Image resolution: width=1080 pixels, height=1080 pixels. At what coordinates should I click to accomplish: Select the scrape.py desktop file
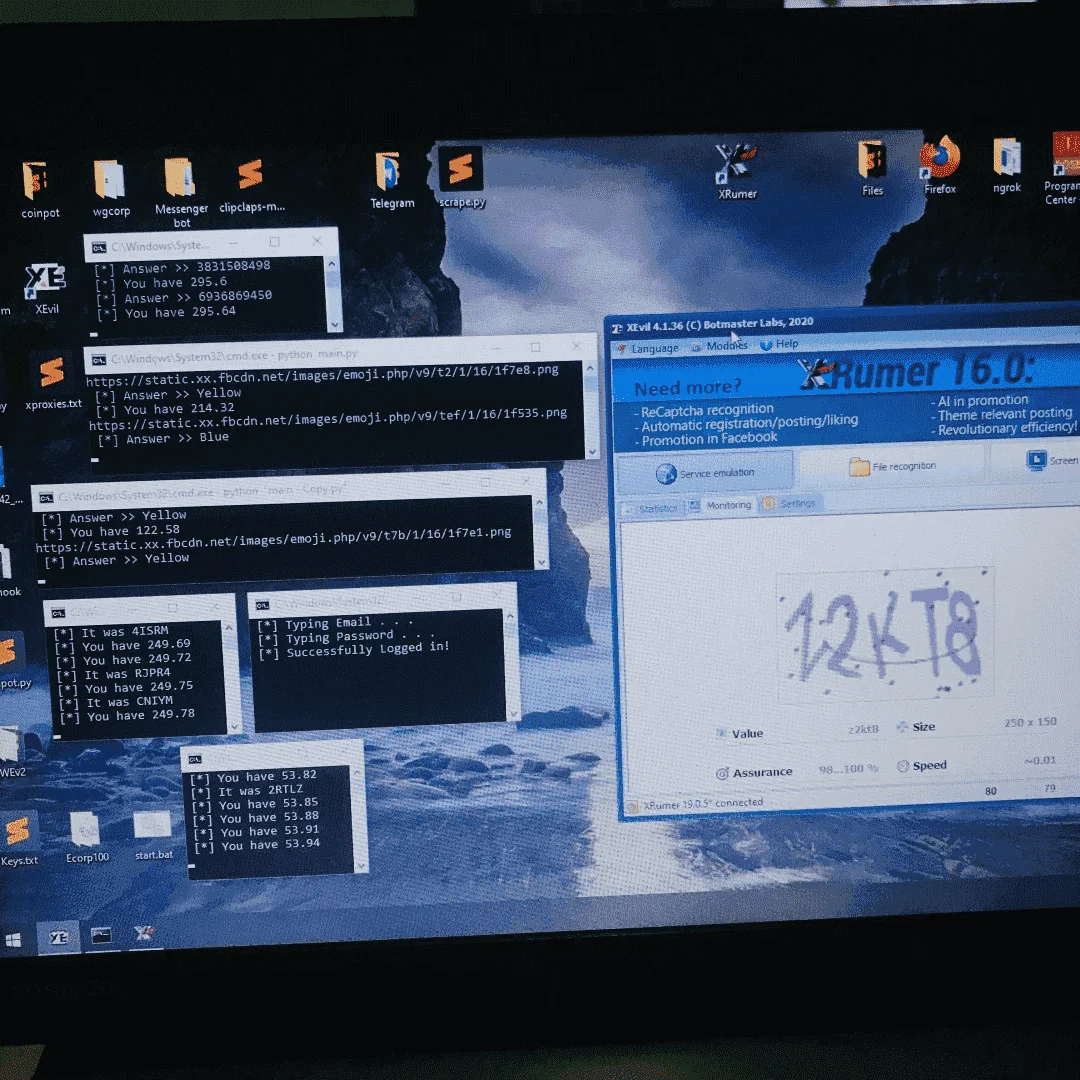pos(461,176)
